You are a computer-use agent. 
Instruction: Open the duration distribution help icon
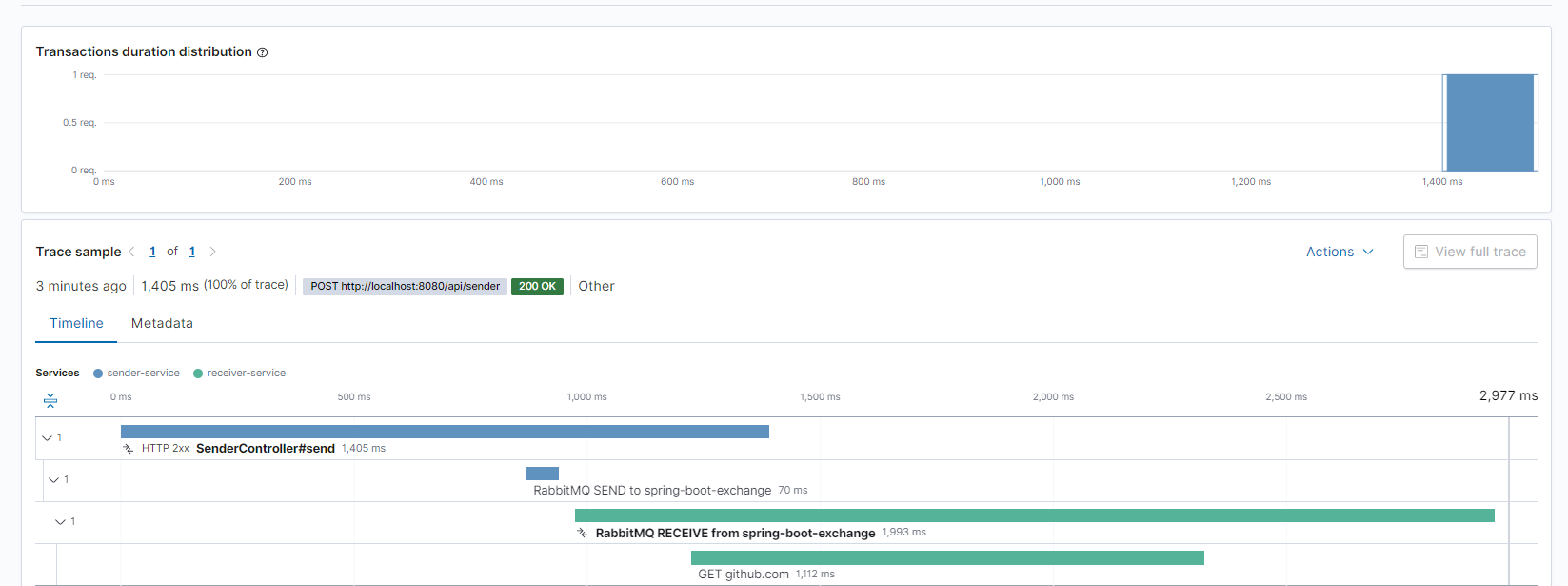point(262,52)
